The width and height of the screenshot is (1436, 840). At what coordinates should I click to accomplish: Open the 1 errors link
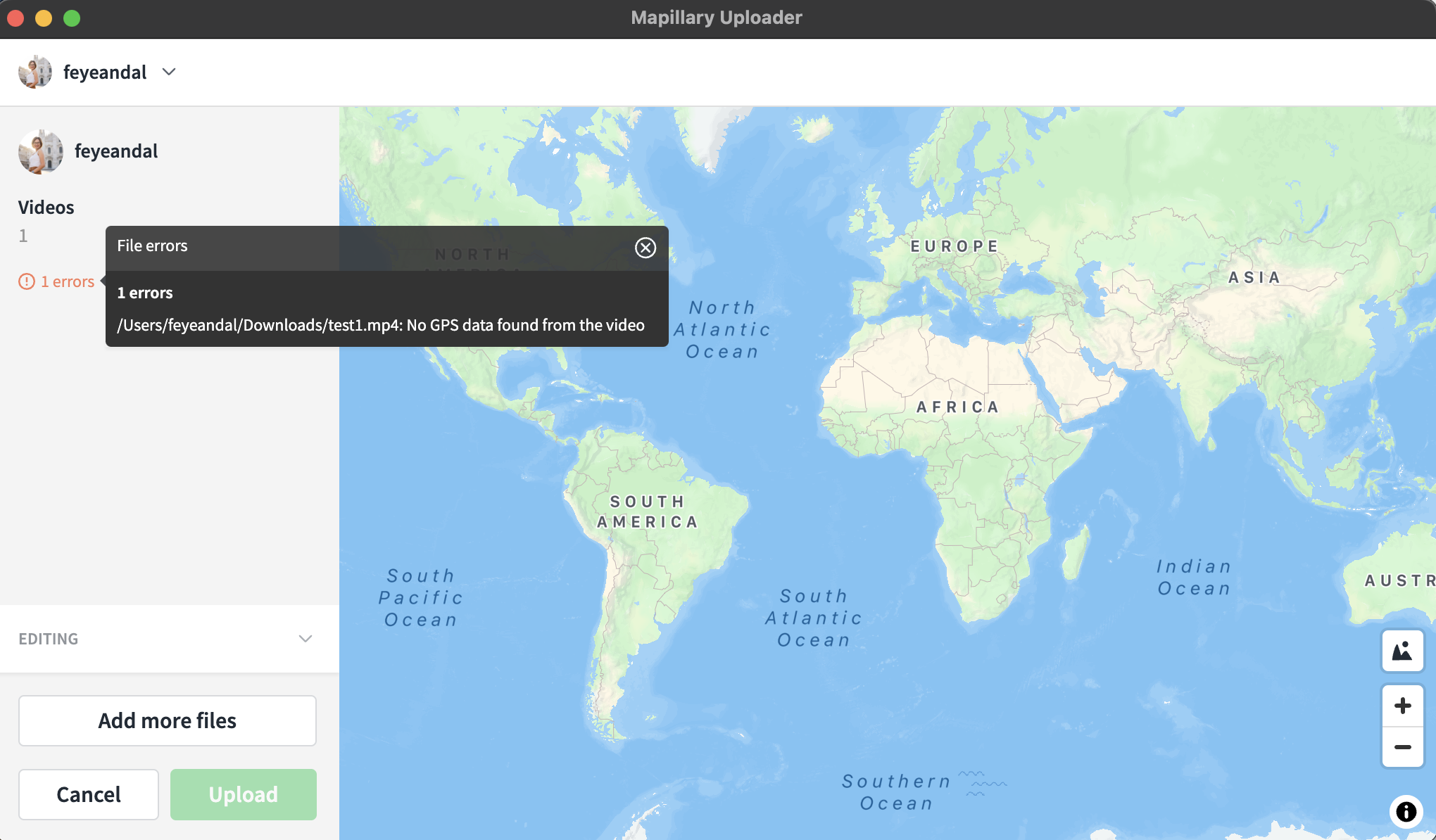[68, 281]
